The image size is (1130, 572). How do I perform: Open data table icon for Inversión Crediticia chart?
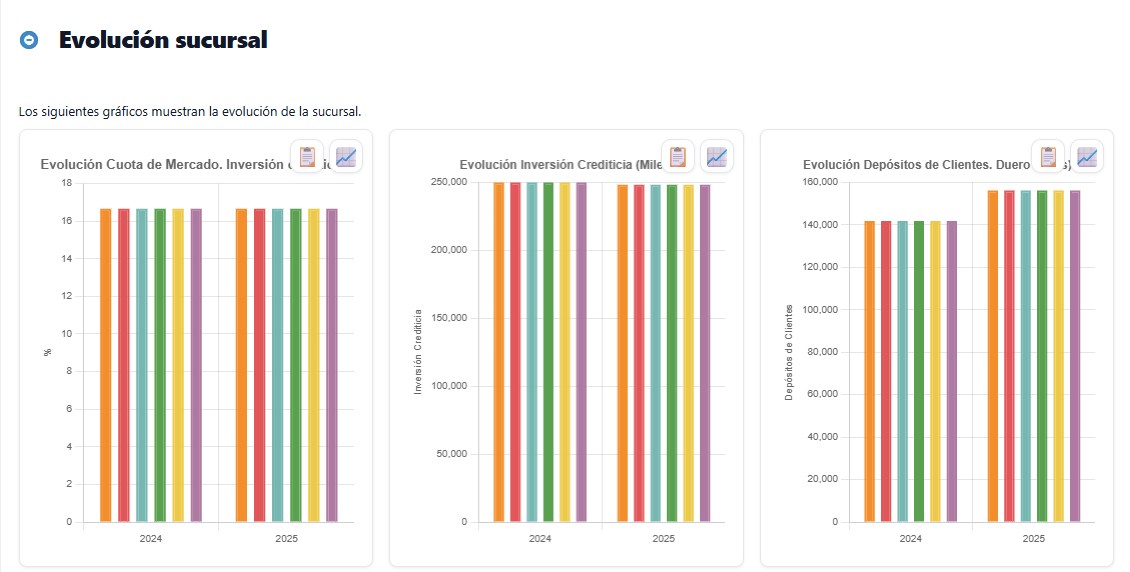[x=677, y=156]
